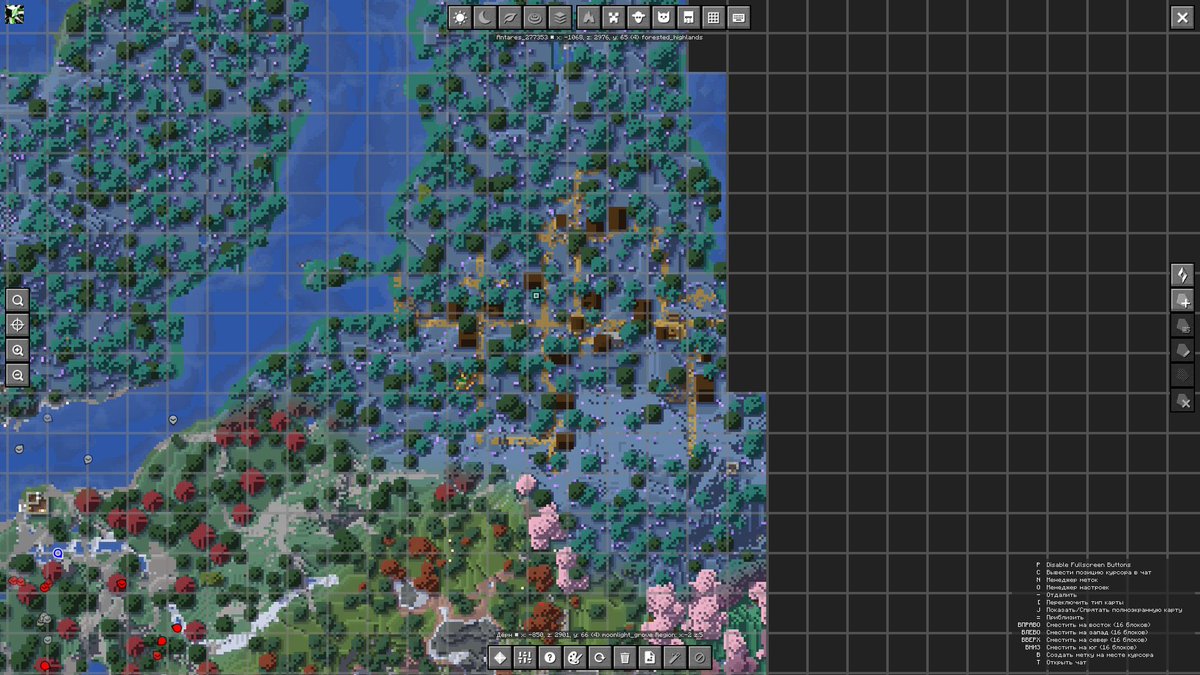Center map on player (crosshair icon)

17,325
